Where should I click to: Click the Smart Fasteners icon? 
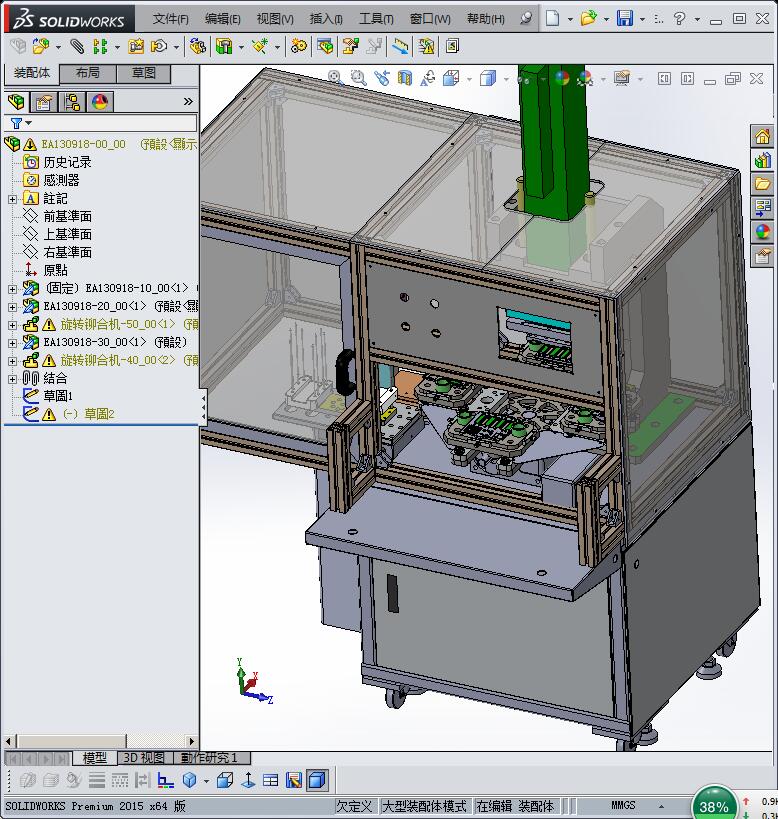136,46
